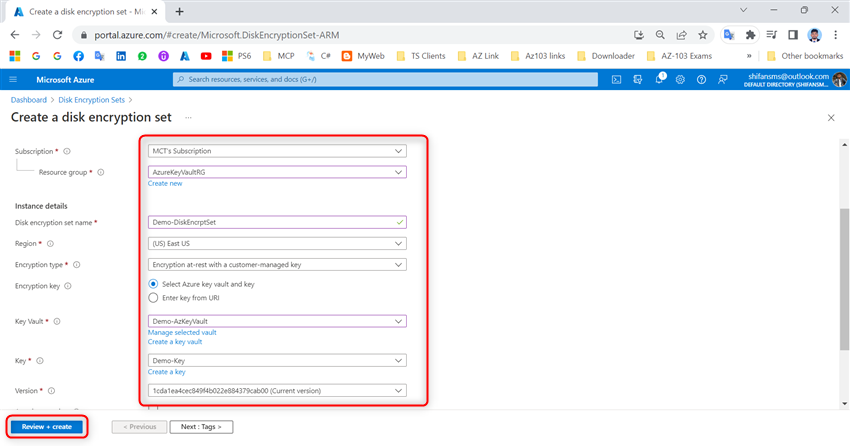Click the Next : Tags button
850x446 pixels.
pyautogui.click(x=201, y=427)
